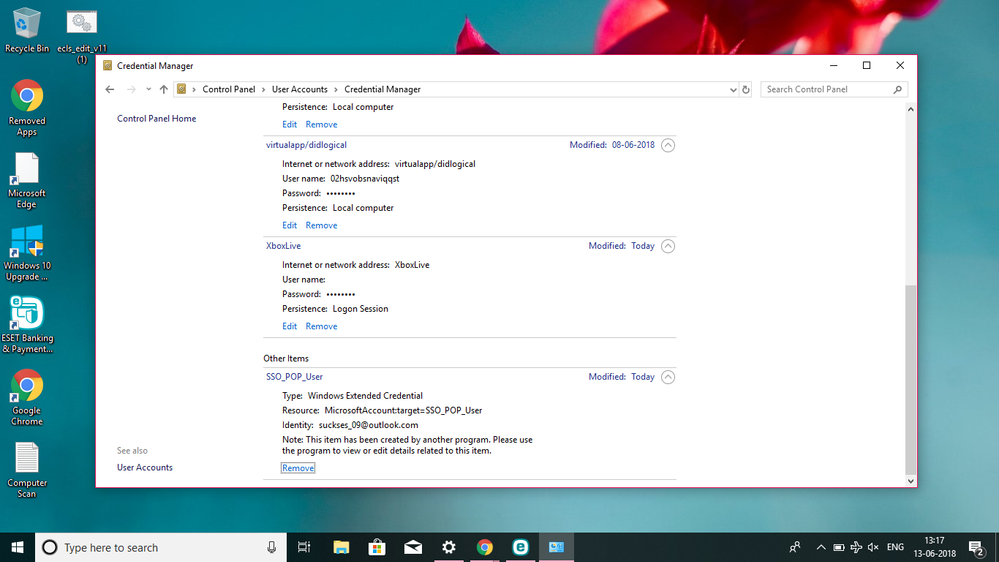Open Computer Scan desktop file
Screen dimensions: 999x562
point(27,470)
